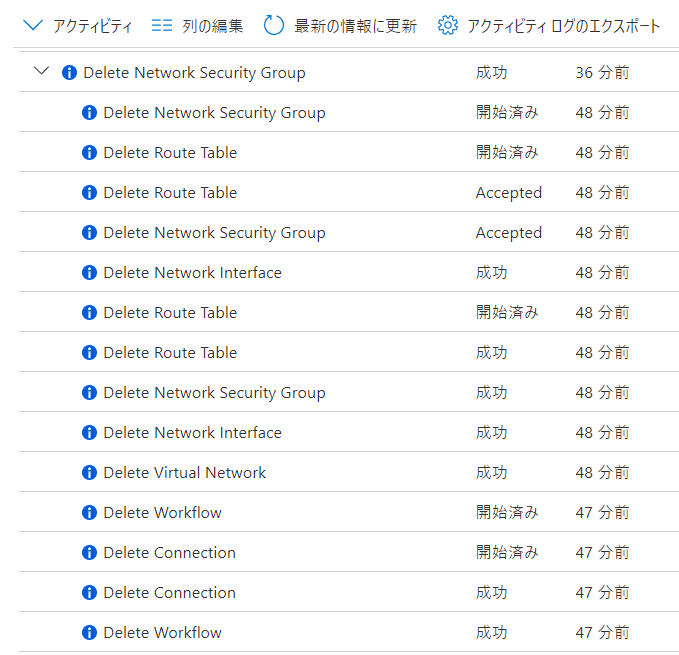Select Delete Connection entry with 開始済み status

[x=169, y=553]
